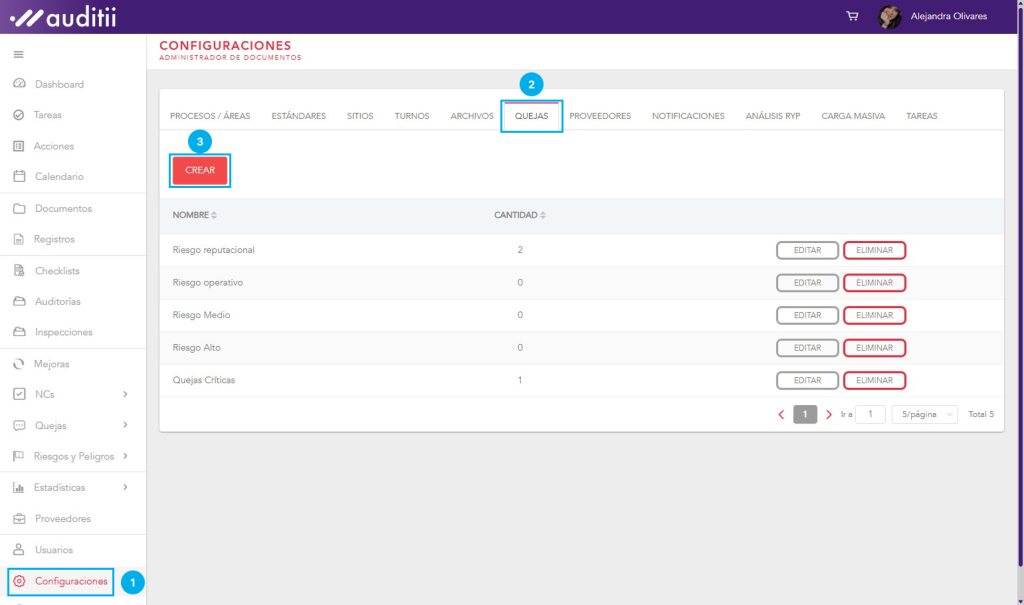Collapse sidebar with hamburger menu icon
The image size is (1024, 605).
tap(18, 54)
